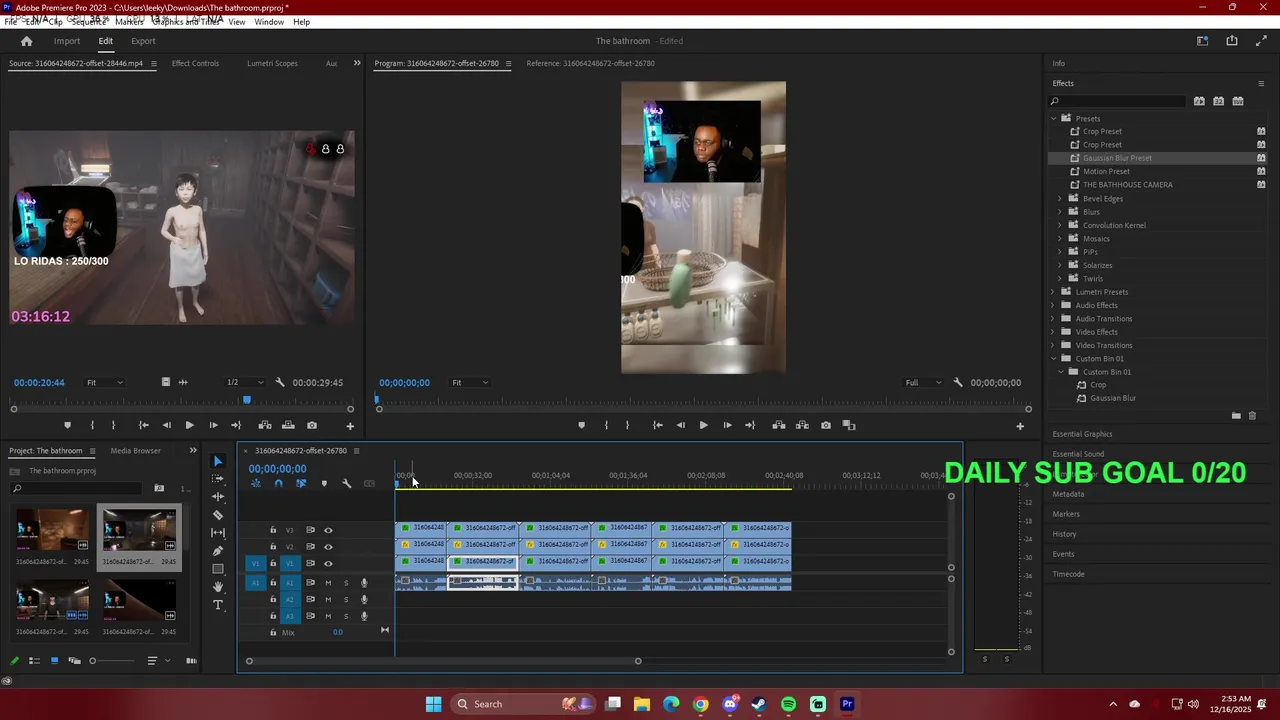Click Export Frame camera in Source monitor

(312, 425)
